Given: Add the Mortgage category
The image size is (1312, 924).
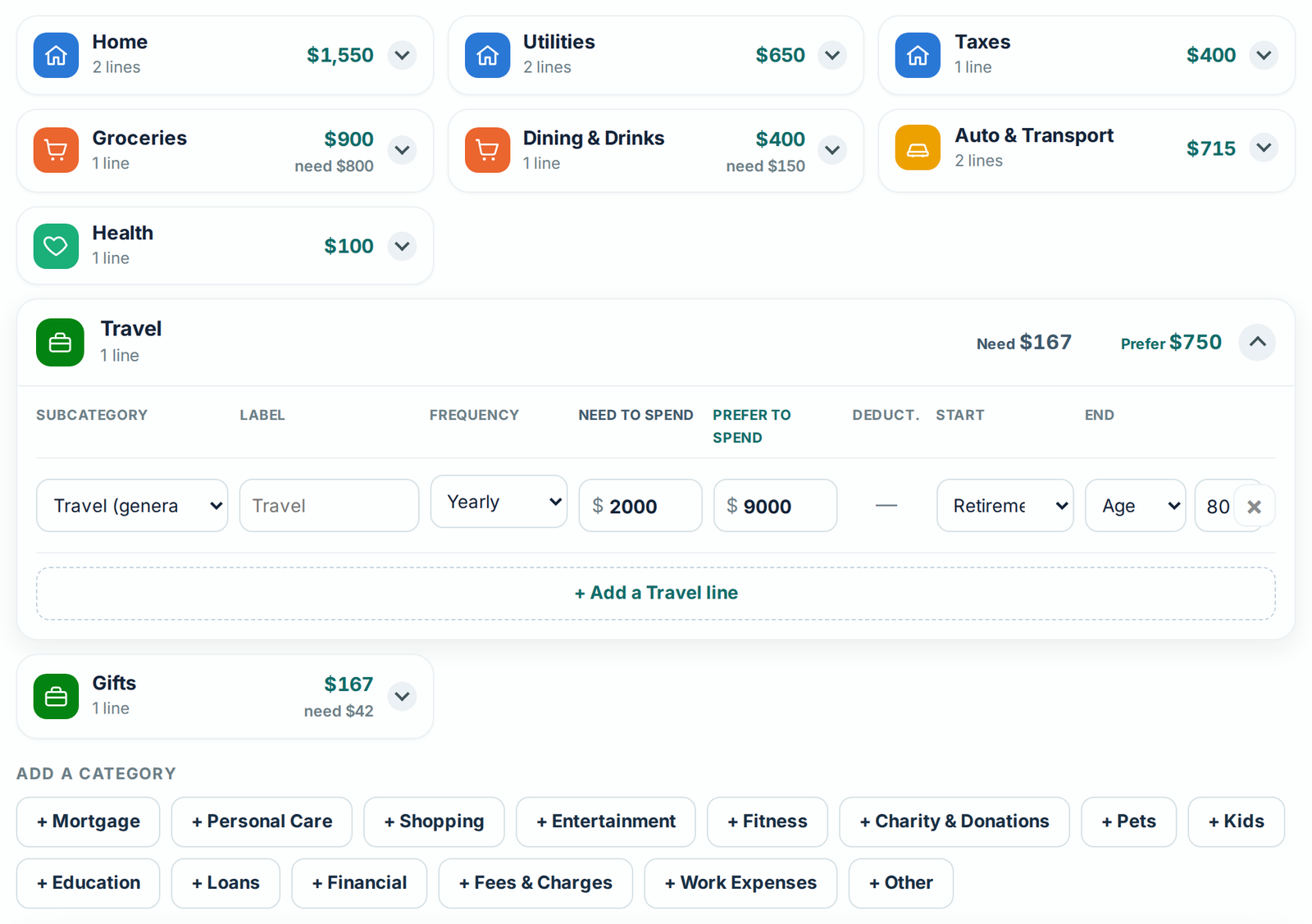Looking at the screenshot, I should 89,822.
